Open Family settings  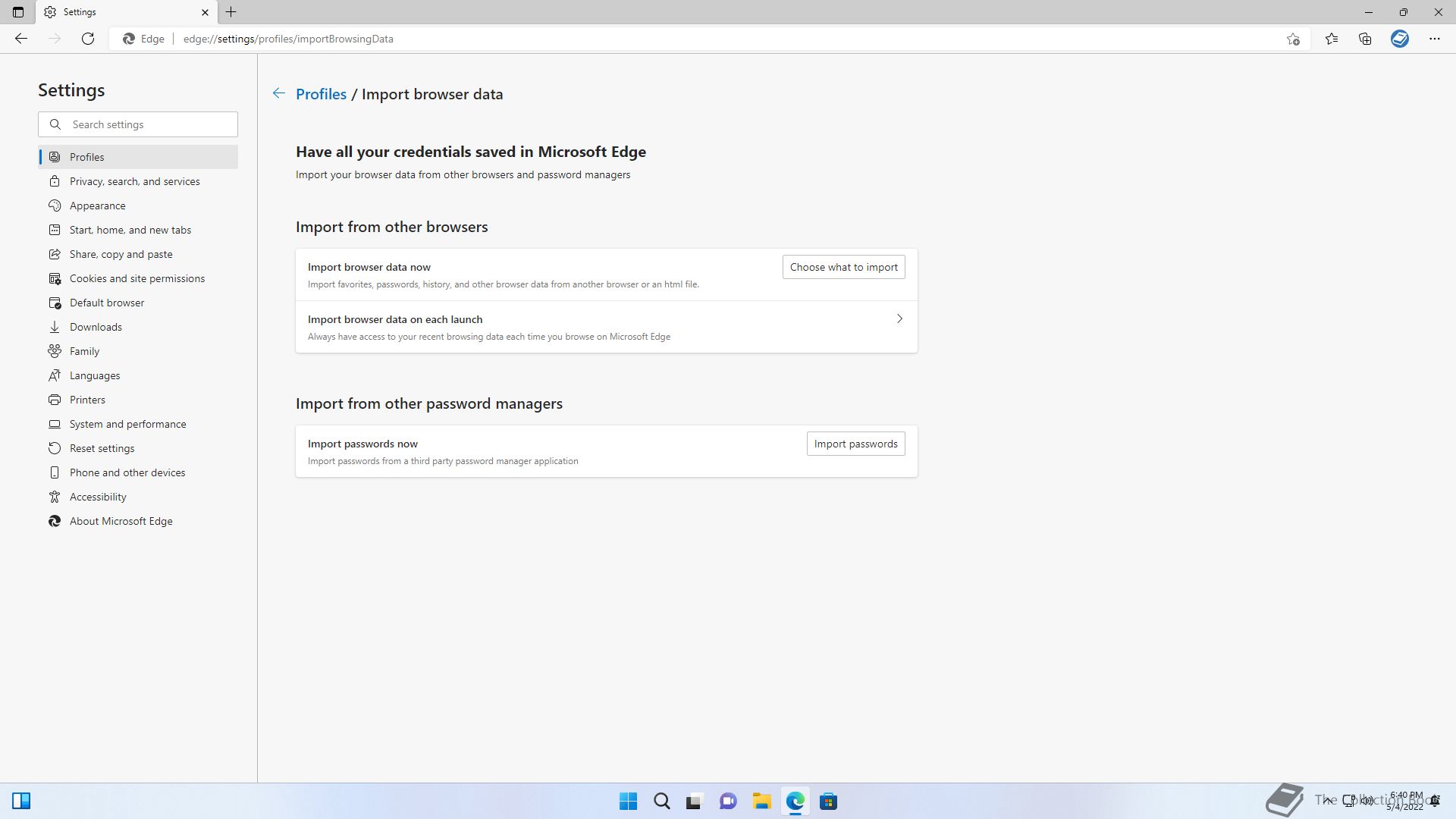138,351
